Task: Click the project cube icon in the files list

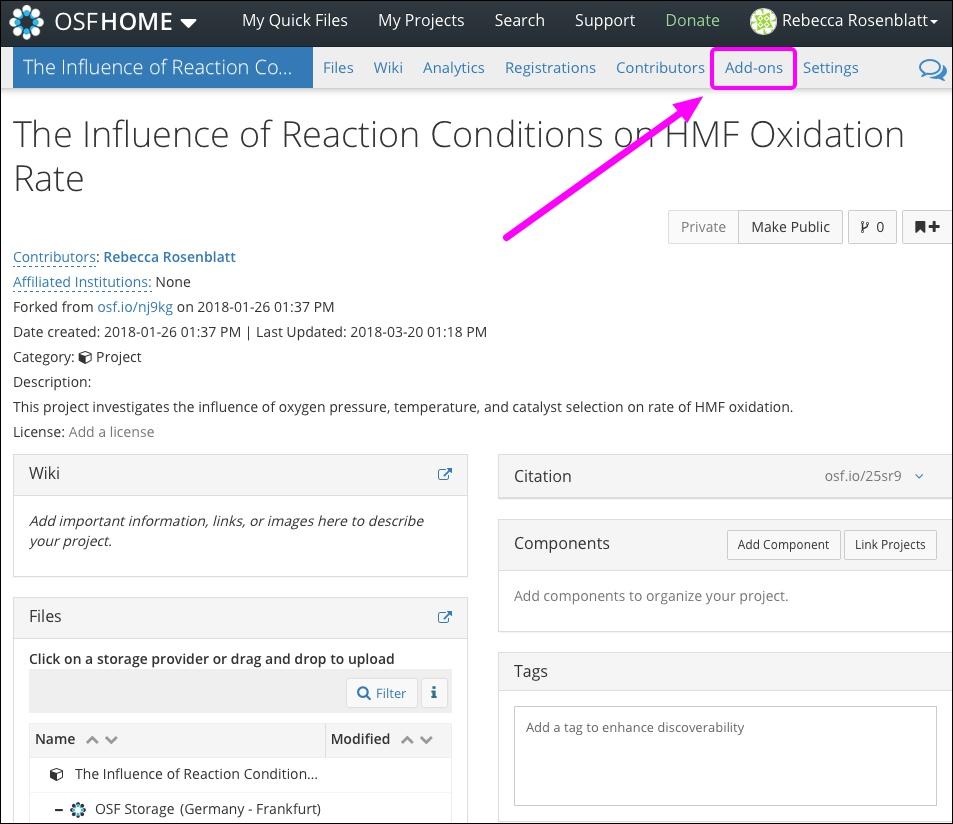Action: coord(57,774)
